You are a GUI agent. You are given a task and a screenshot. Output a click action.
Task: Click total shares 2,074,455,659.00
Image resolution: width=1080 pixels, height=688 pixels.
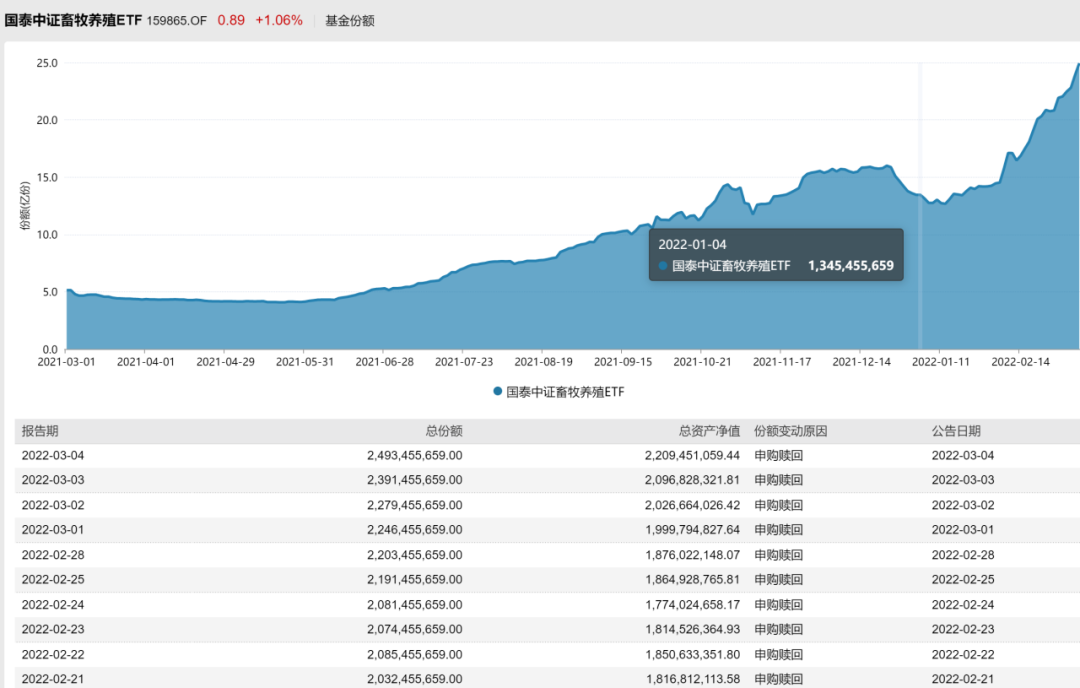[x=415, y=629]
